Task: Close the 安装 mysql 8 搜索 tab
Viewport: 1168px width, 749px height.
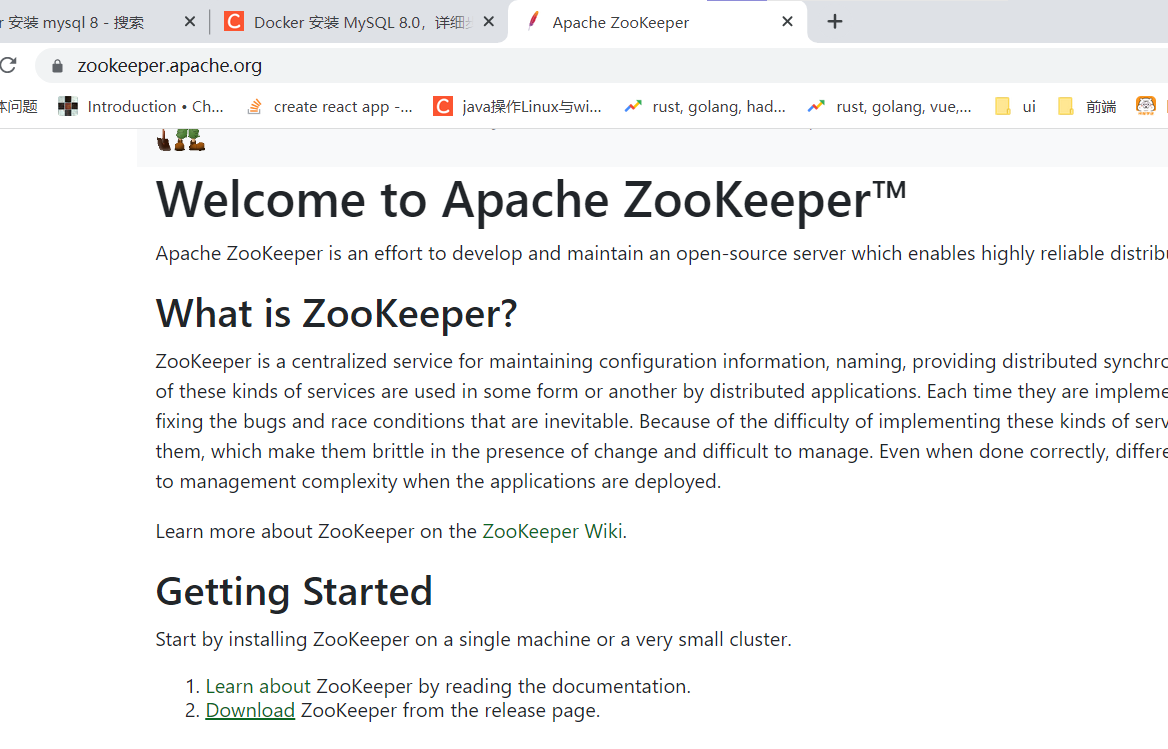Action: pyautogui.click(x=190, y=22)
